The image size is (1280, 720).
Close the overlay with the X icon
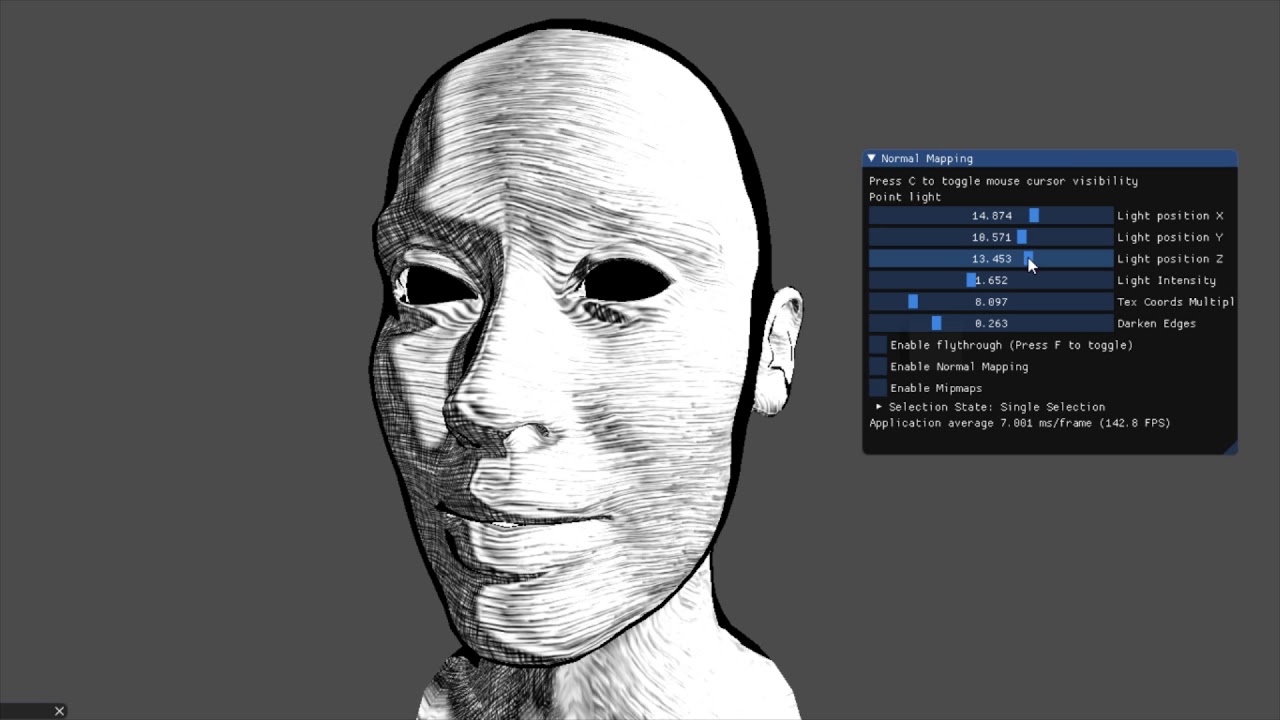59,711
